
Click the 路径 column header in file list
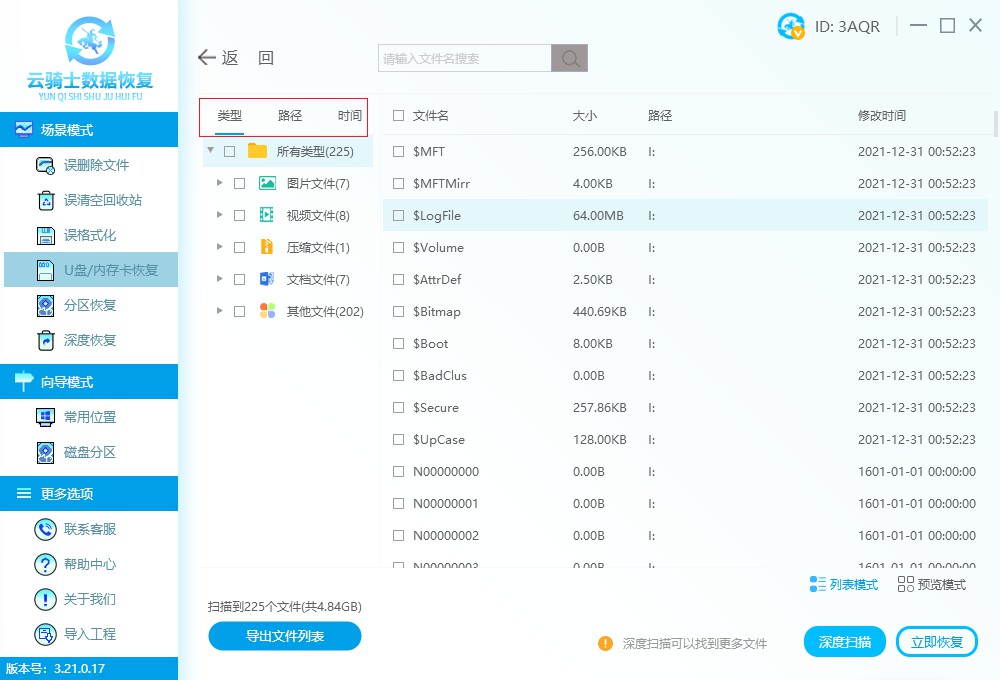tap(660, 115)
